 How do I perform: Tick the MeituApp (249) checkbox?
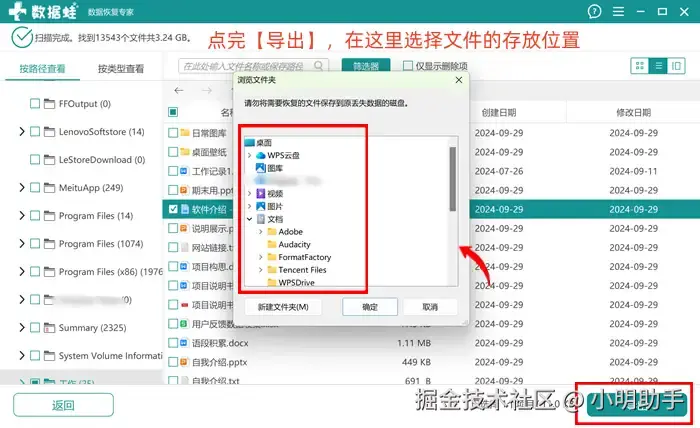(x=35, y=188)
